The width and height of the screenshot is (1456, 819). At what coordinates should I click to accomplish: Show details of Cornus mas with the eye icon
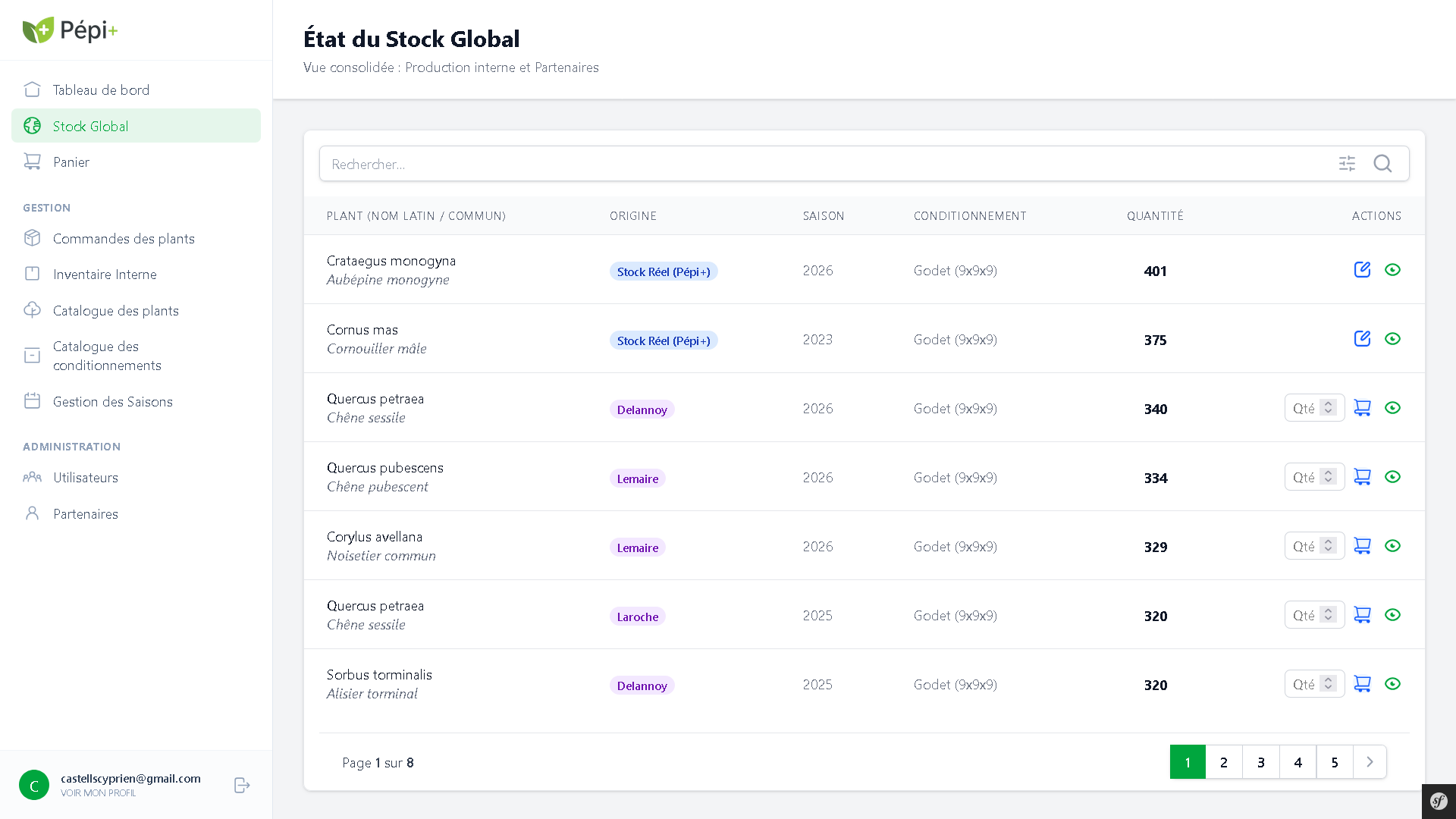click(1393, 339)
